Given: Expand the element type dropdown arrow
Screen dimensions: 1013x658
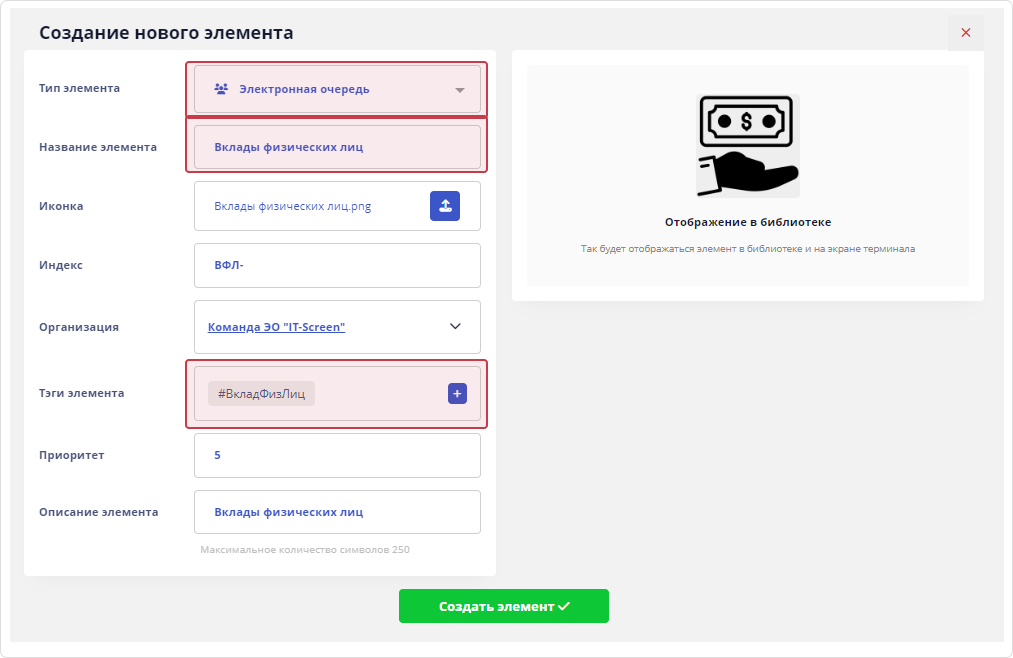Looking at the screenshot, I should click(x=460, y=90).
